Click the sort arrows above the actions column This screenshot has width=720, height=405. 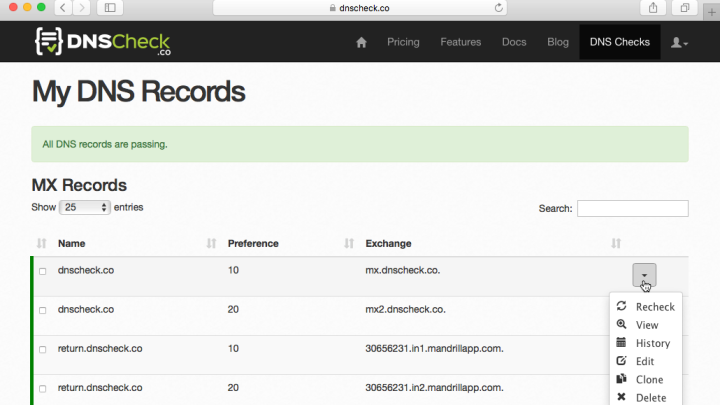point(616,243)
